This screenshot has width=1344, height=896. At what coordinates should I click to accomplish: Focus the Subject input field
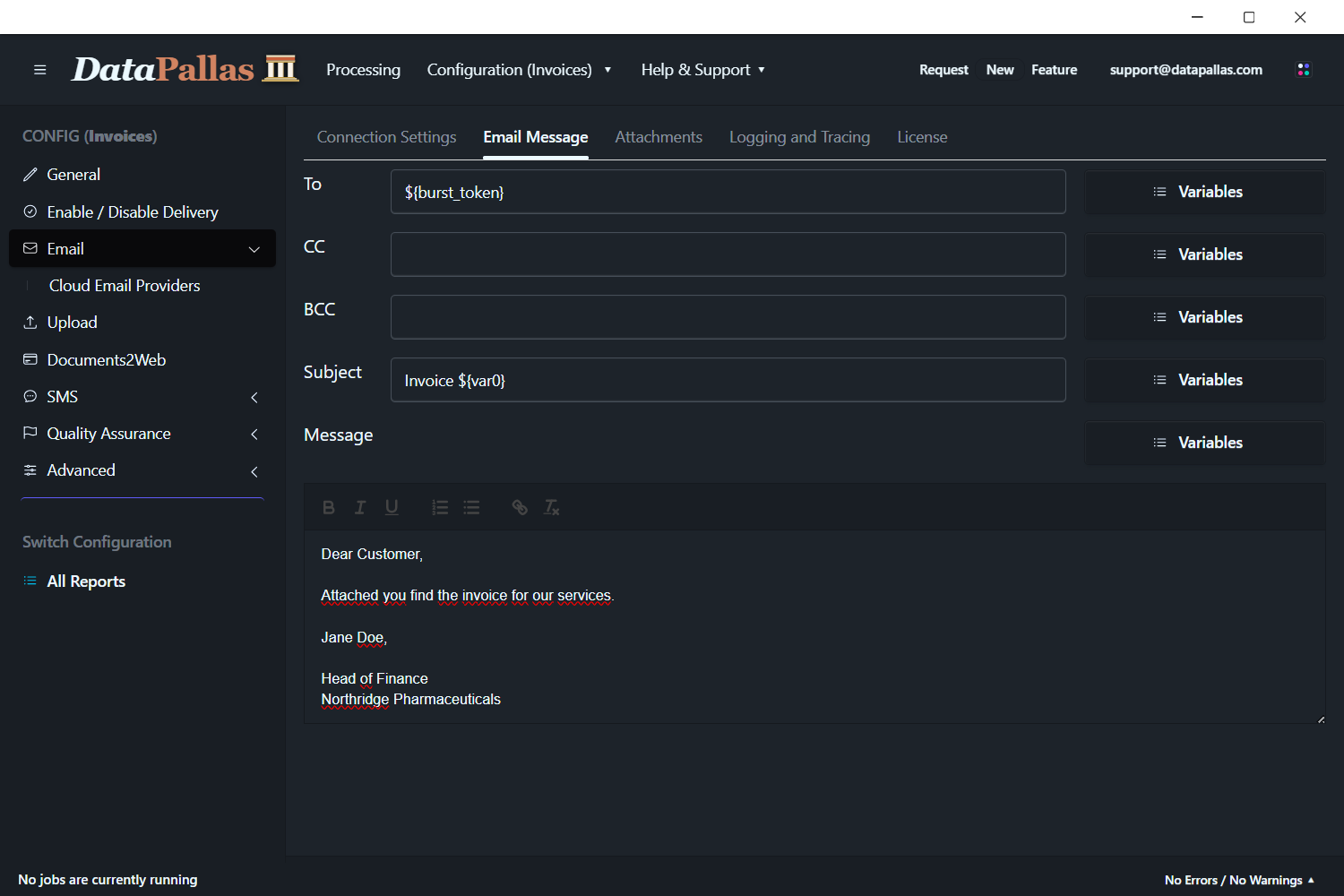coord(728,380)
